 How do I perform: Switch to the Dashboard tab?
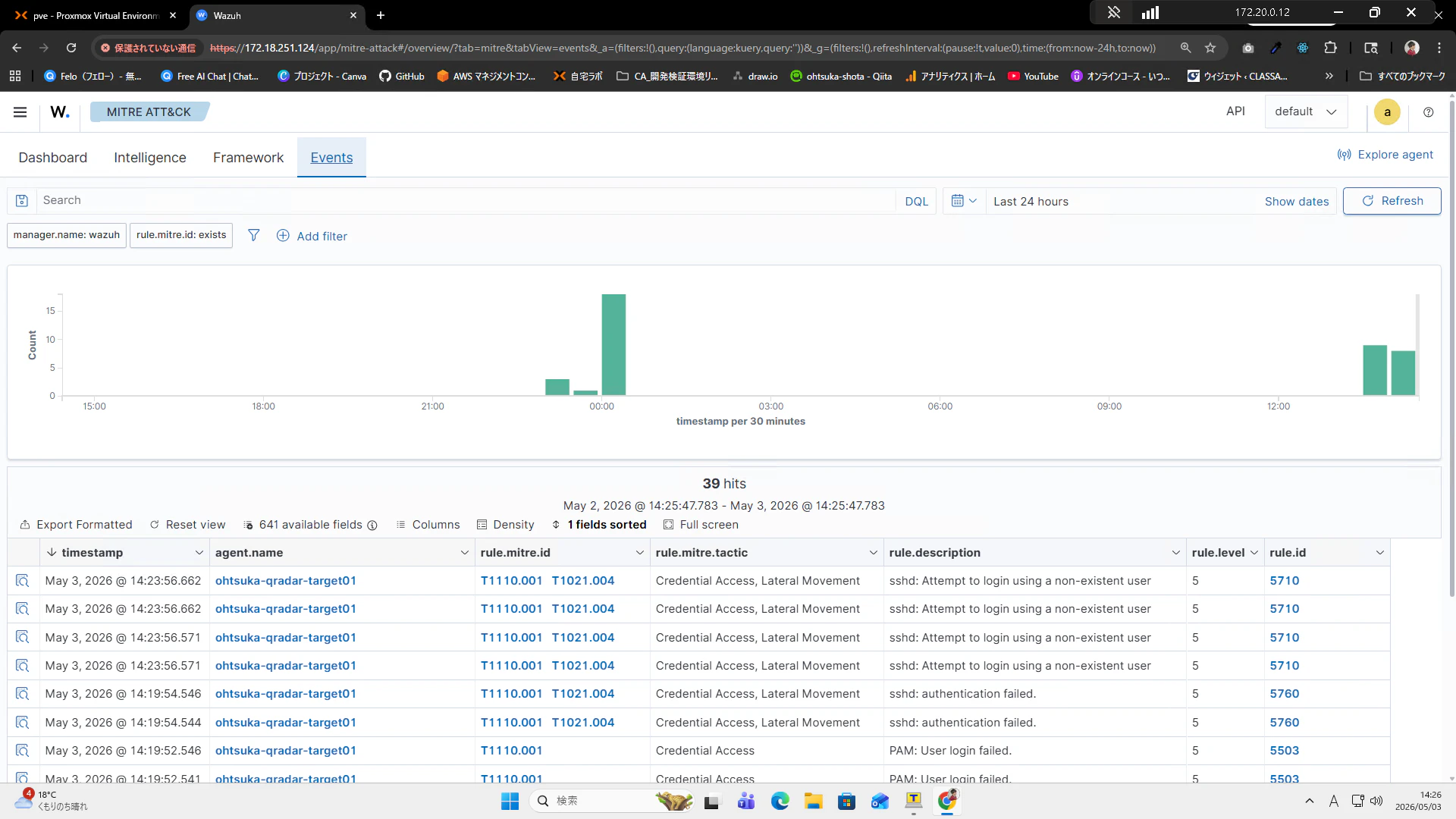click(53, 158)
